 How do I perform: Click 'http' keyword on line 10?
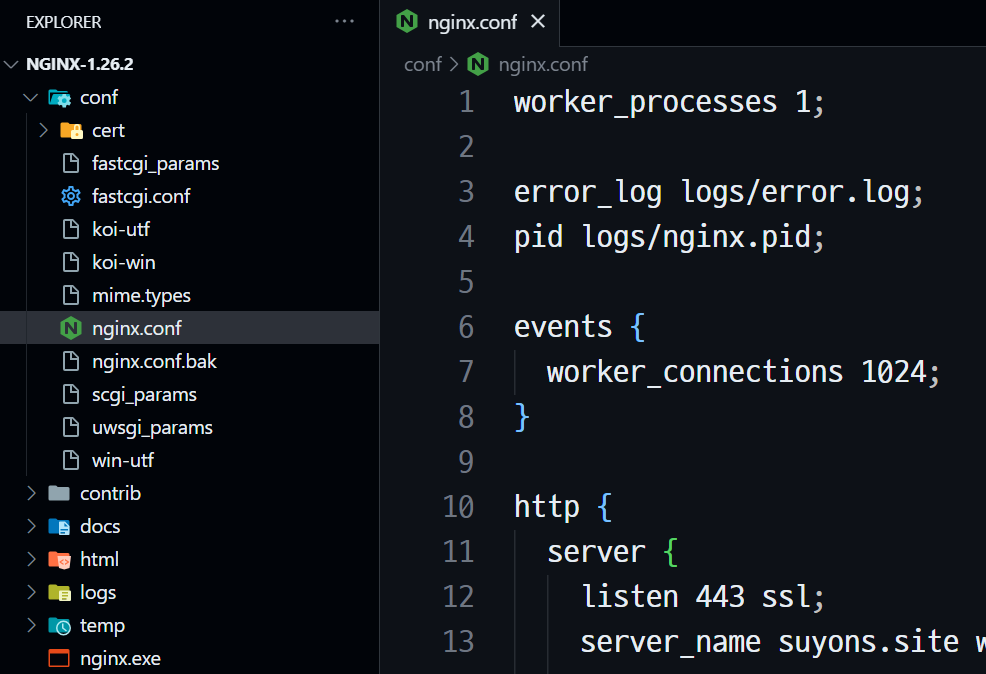point(546,507)
